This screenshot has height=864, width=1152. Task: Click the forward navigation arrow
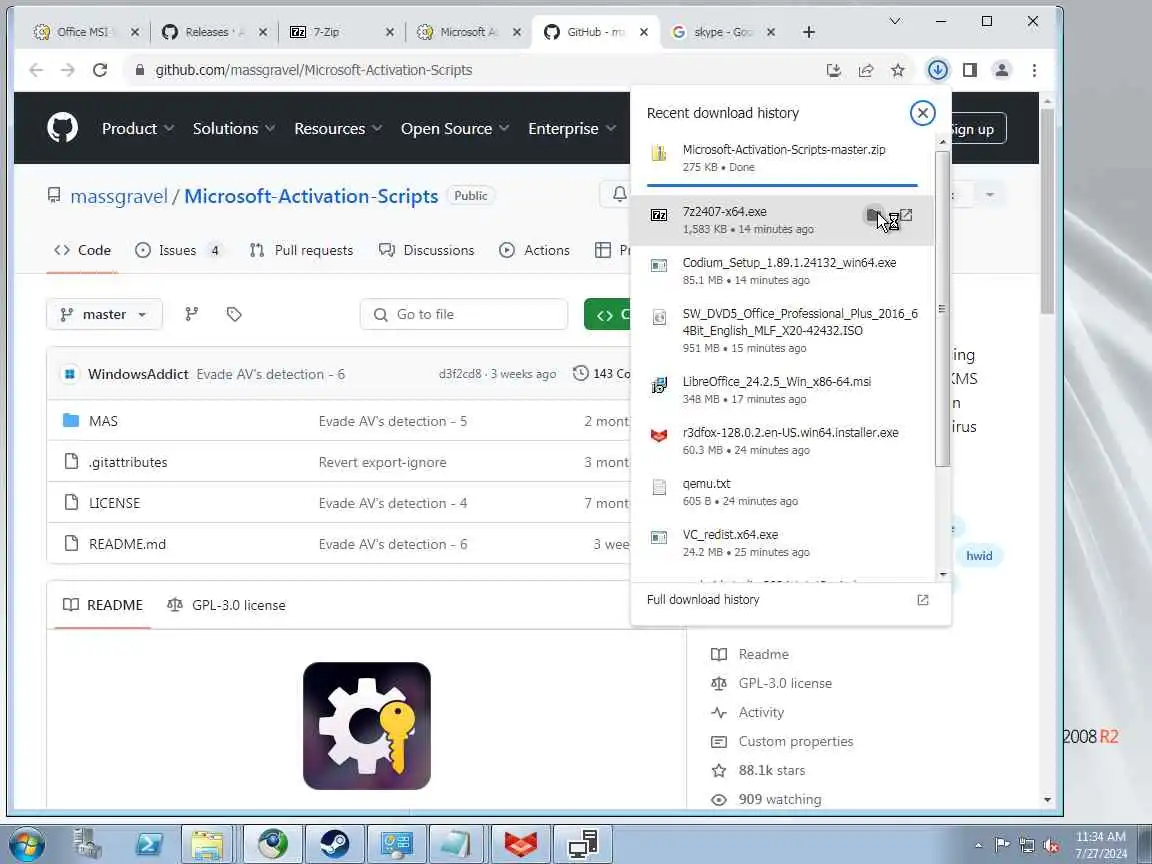[x=68, y=70]
